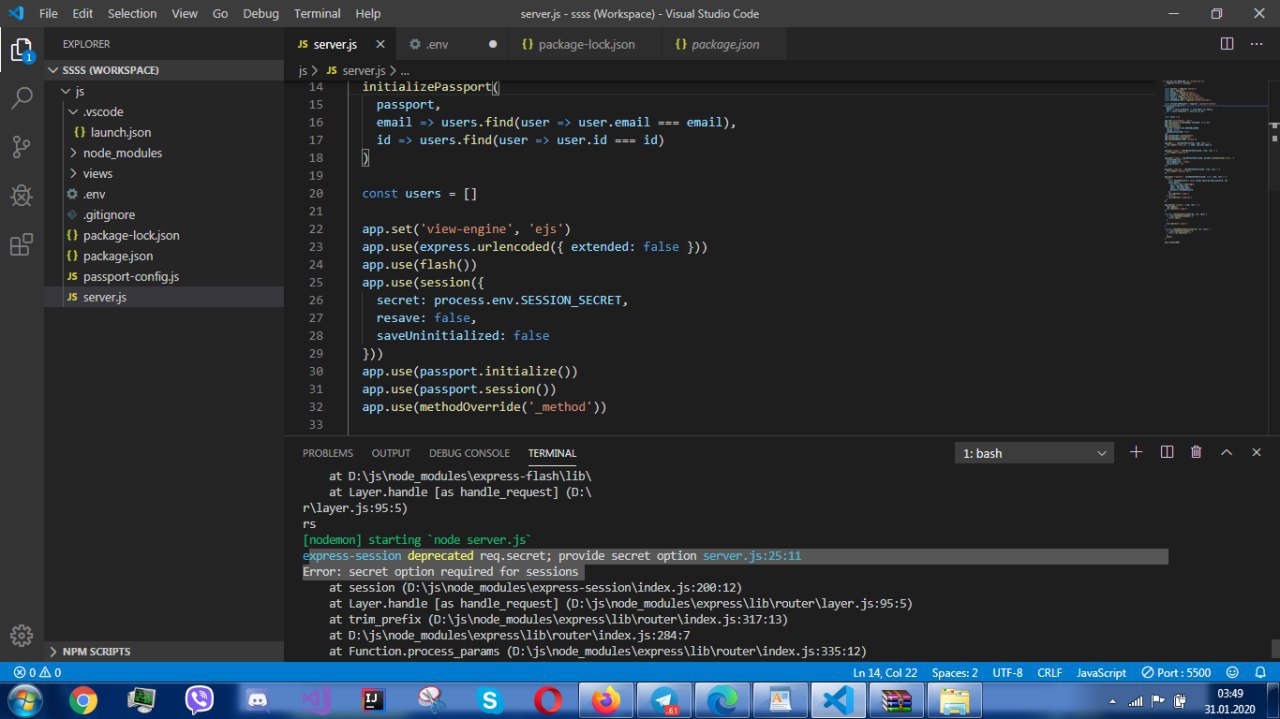The width and height of the screenshot is (1280, 719).
Task: Close the server.js editor tab
Action: (x=380, y=44)
